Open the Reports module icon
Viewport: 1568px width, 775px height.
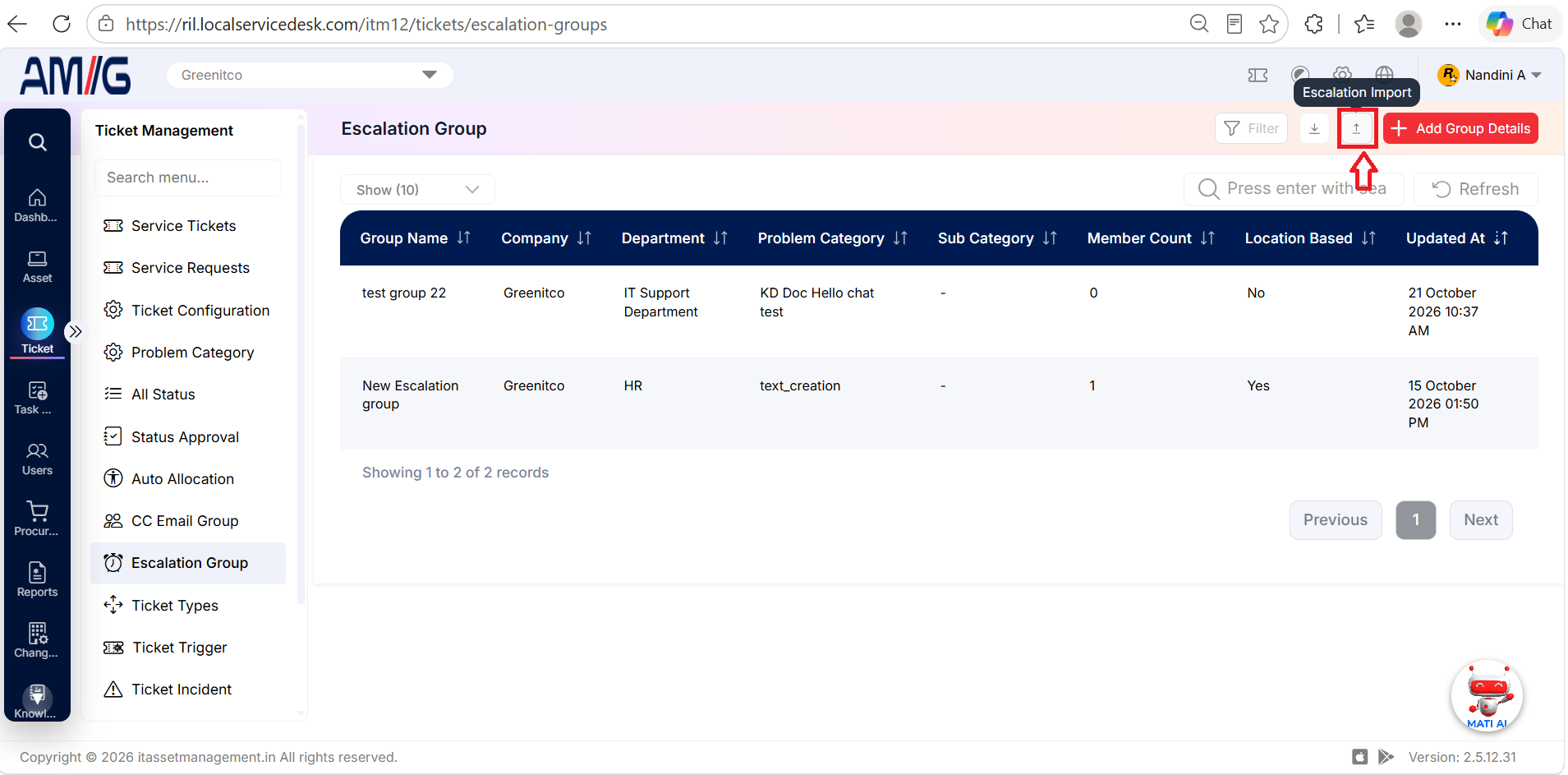click(x=37, y=579)
